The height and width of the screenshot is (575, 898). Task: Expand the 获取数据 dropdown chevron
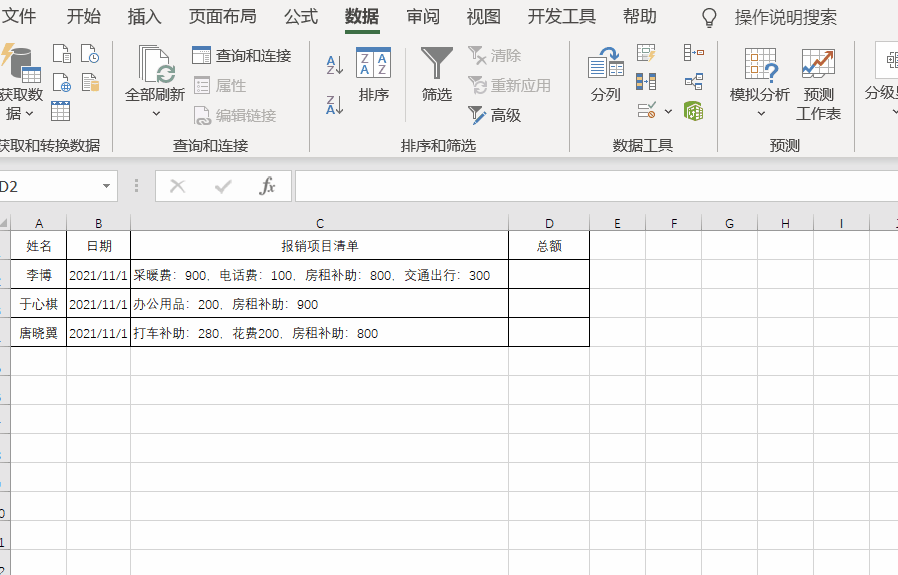point(30,114)
